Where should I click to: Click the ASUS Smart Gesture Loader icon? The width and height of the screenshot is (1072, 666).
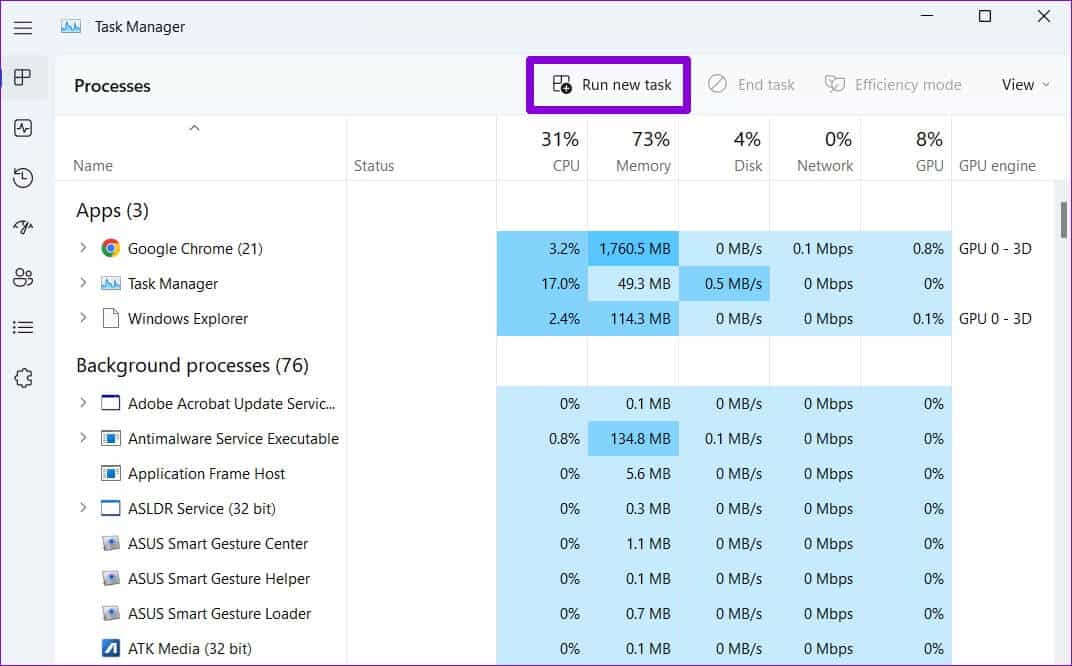(110, 613)
